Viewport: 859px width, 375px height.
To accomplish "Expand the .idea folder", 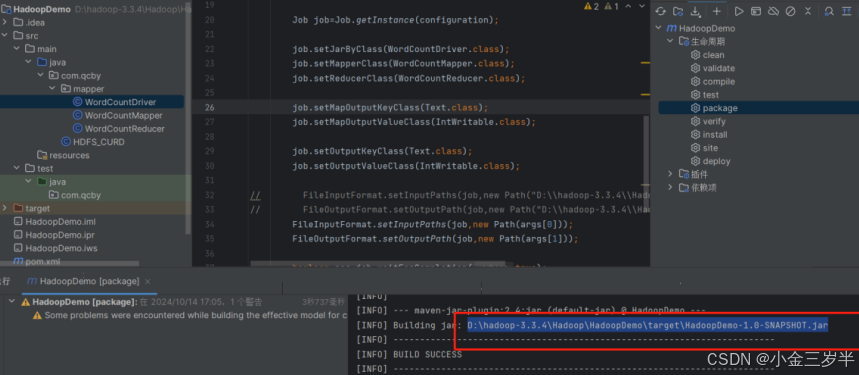I will coord(5,22).
